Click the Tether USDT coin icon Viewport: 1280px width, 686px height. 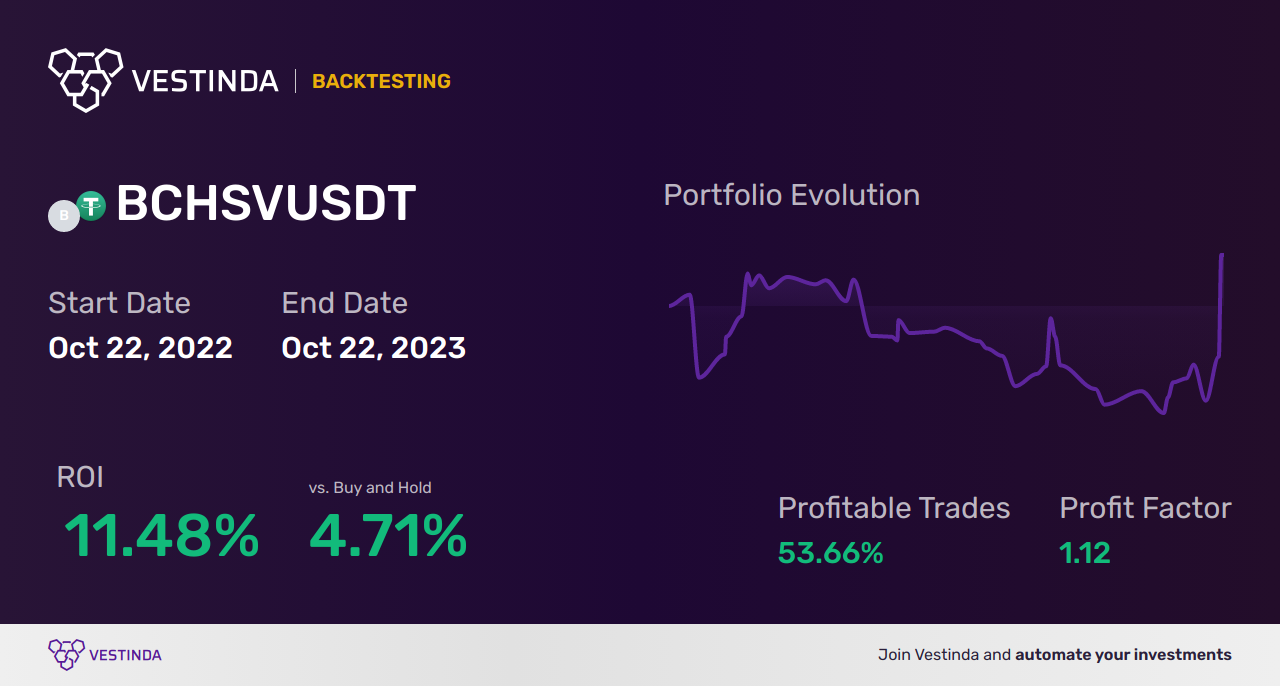pyautogui.click(x=92, y=206)
